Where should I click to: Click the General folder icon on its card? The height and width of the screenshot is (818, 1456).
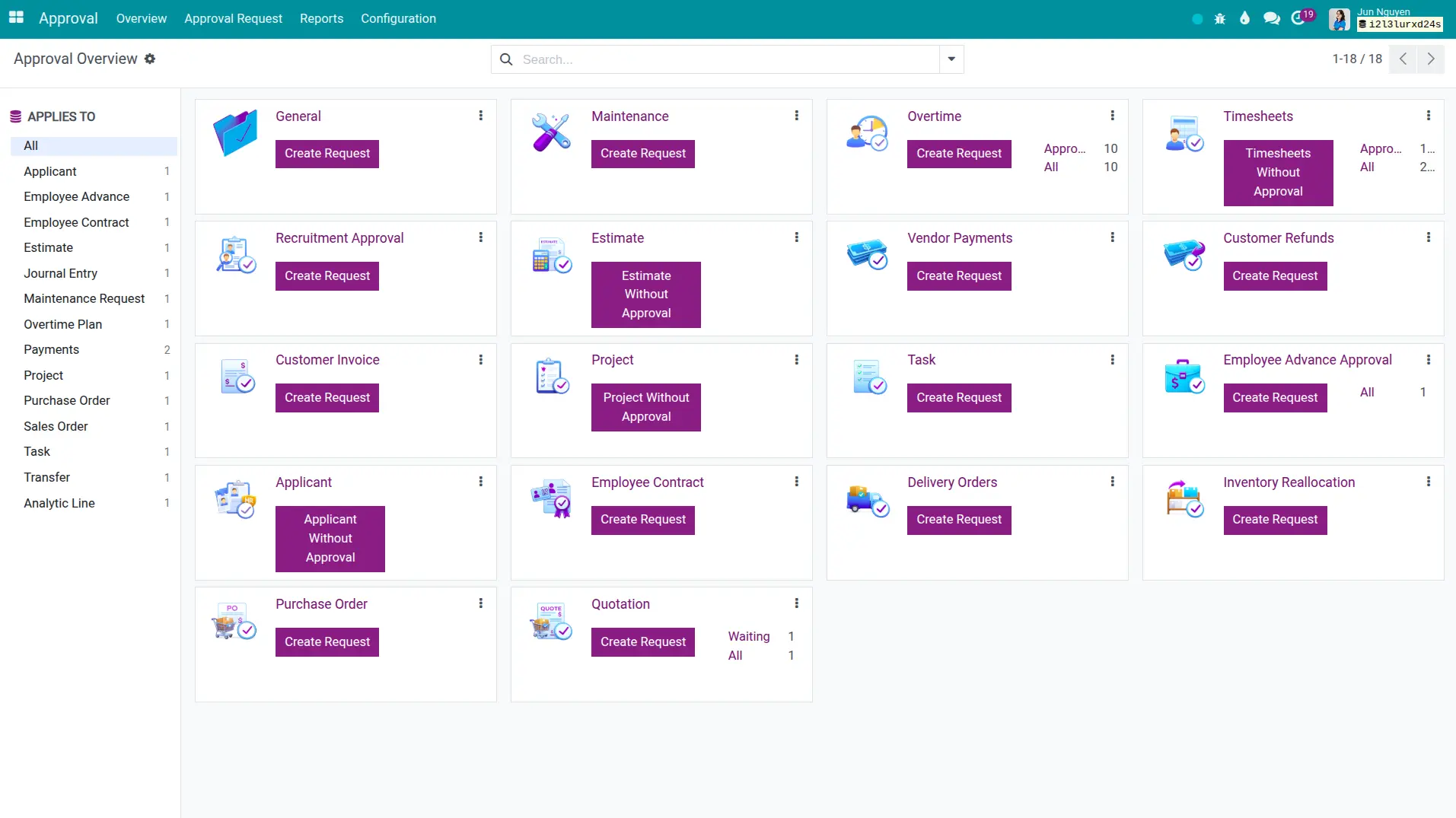coord(235,133)
